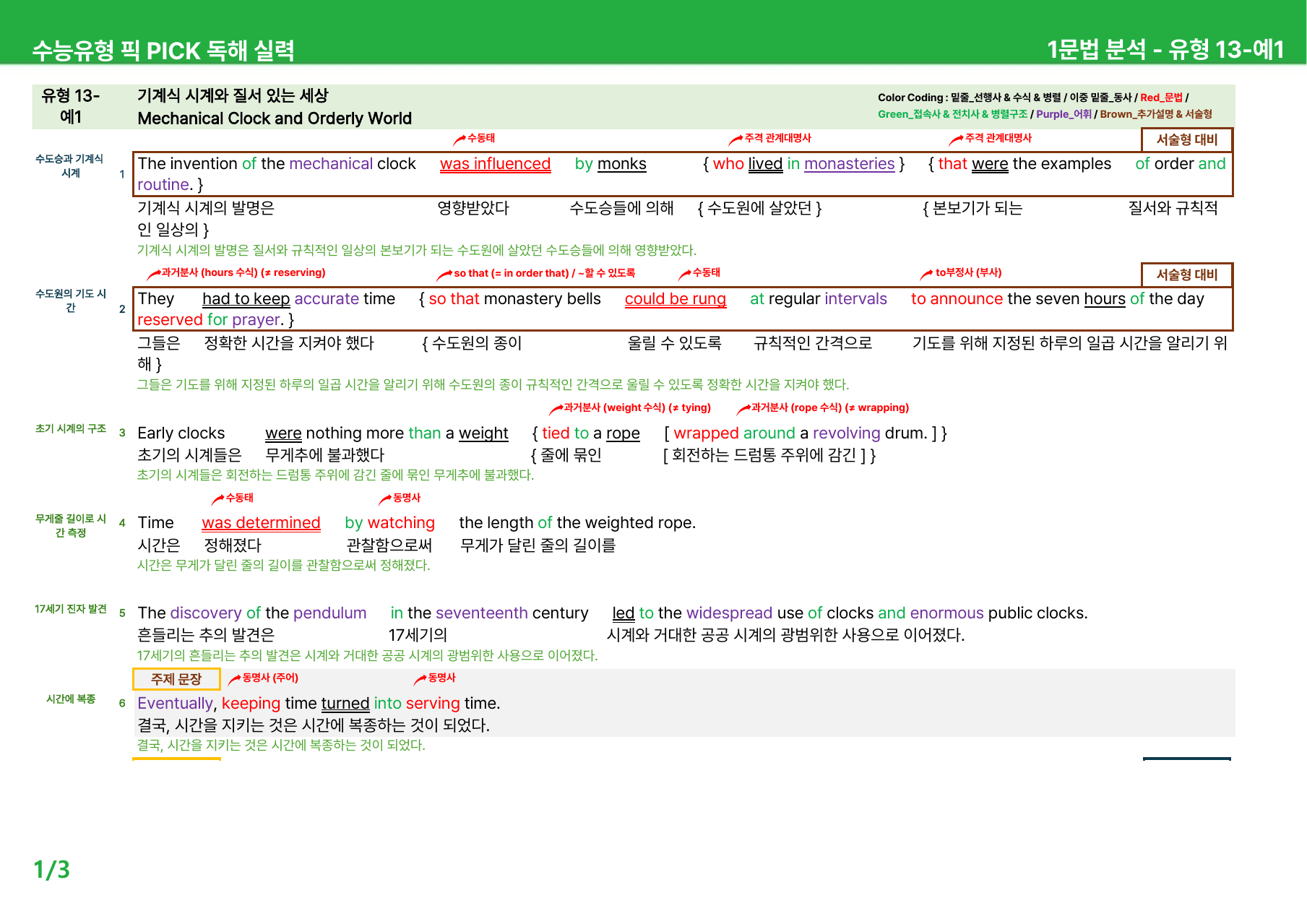Click the phrase 'tied to a rope'
Image resolution: width=1307 pixels, height=924 pixels.
(591, 433)
